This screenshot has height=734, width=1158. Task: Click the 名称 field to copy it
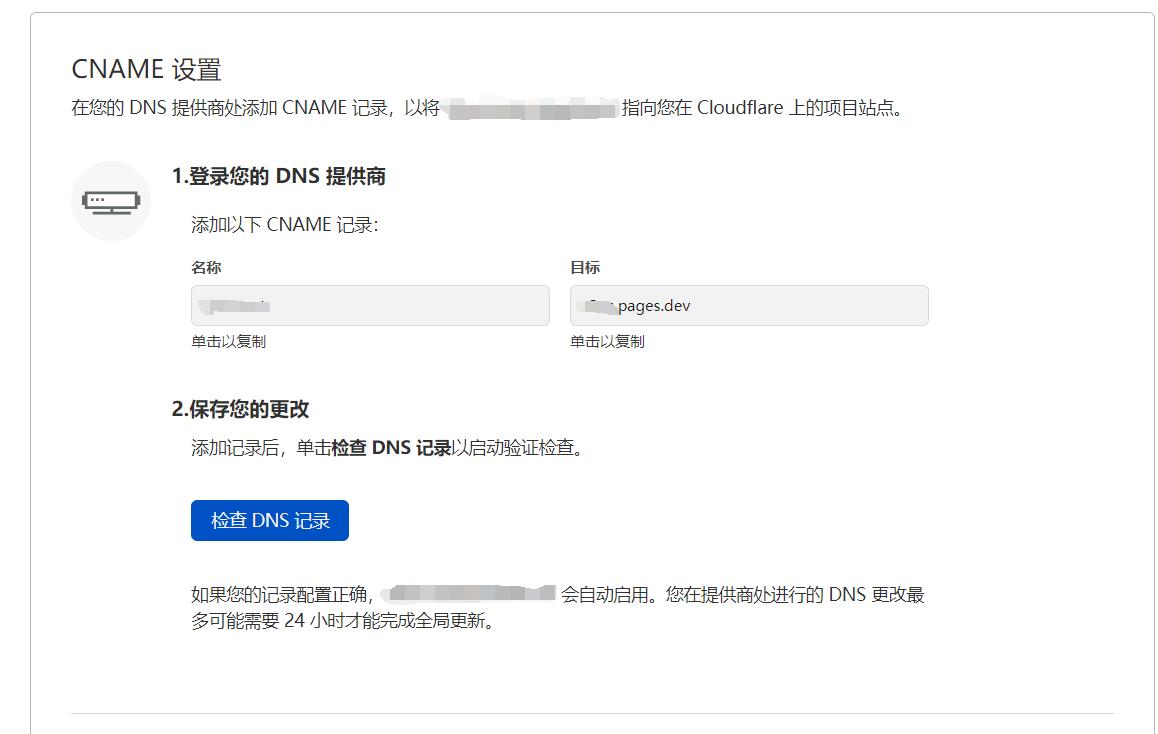tap(370, 306)
